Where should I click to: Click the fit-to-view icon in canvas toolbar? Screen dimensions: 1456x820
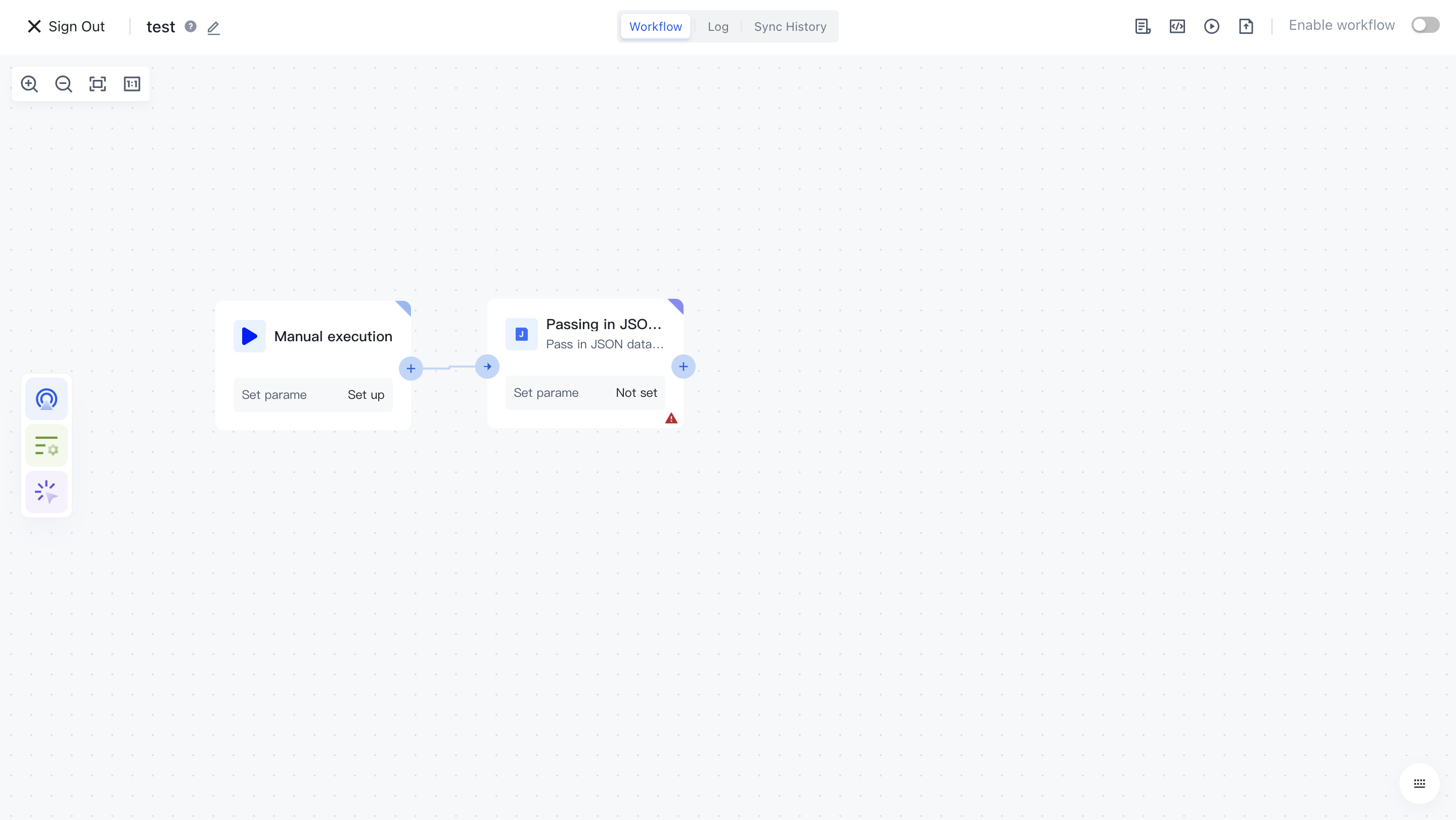97,83
